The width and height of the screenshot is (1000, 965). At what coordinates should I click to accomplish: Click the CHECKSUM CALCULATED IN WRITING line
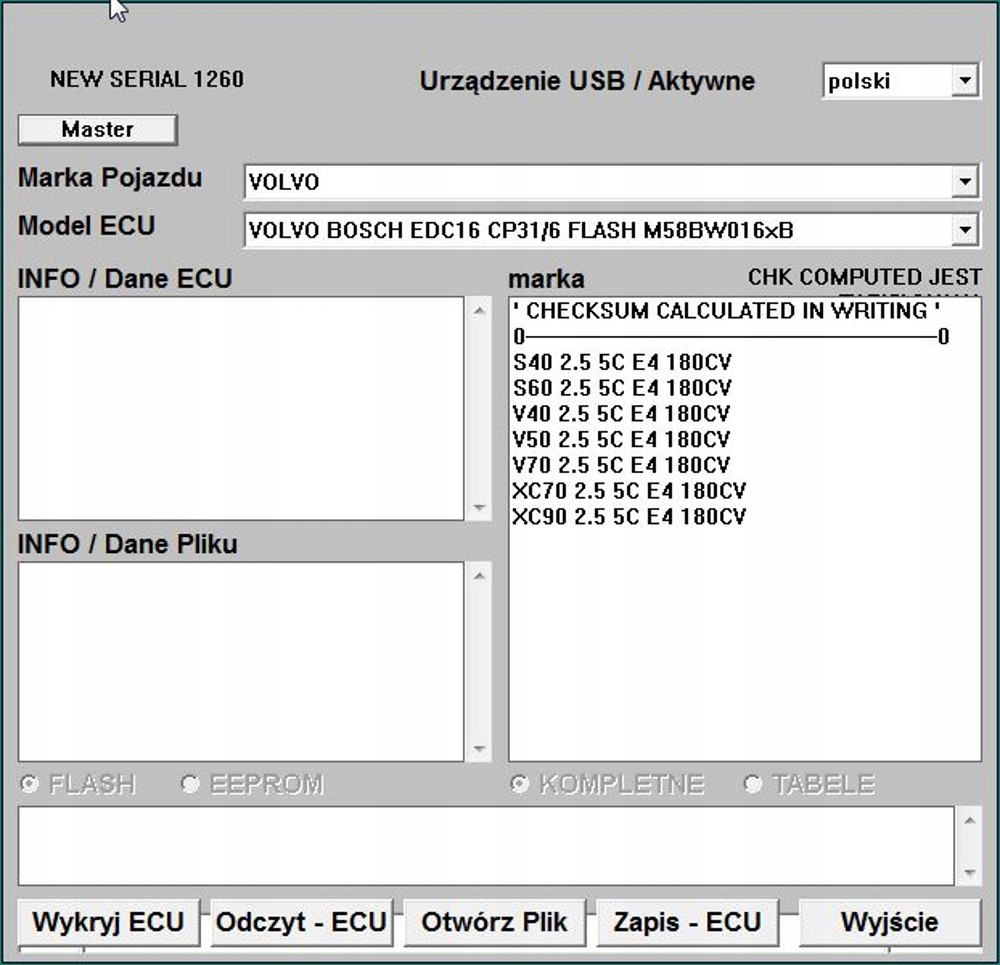[x=726, y=311]
